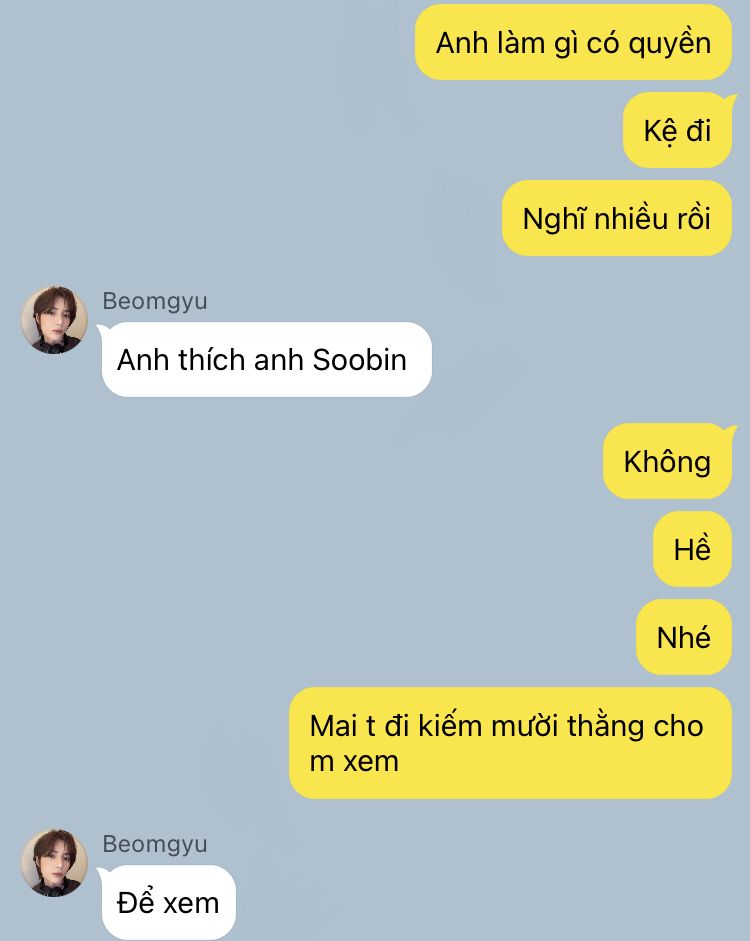Tap the 'Anh thích anh Soobin' white bubble
750x941 pixels.
[266, 359]
